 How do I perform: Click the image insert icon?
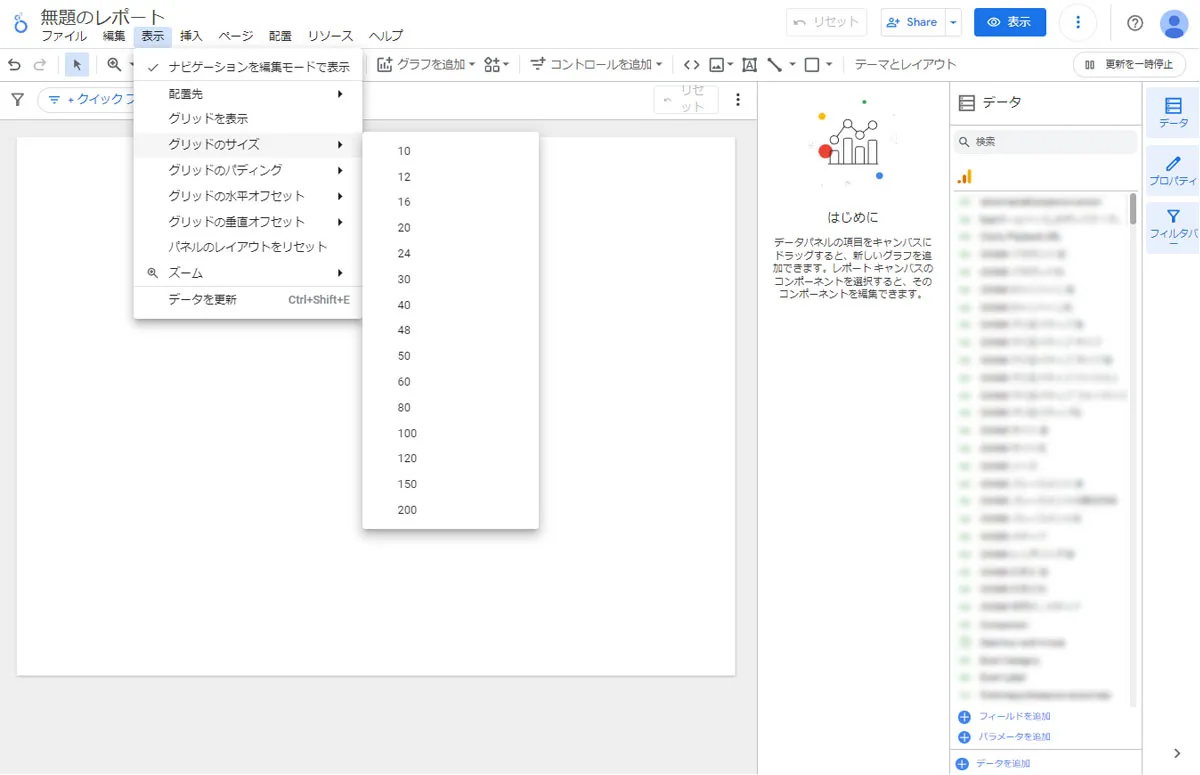pyautogui.click(x=717, y=64)
